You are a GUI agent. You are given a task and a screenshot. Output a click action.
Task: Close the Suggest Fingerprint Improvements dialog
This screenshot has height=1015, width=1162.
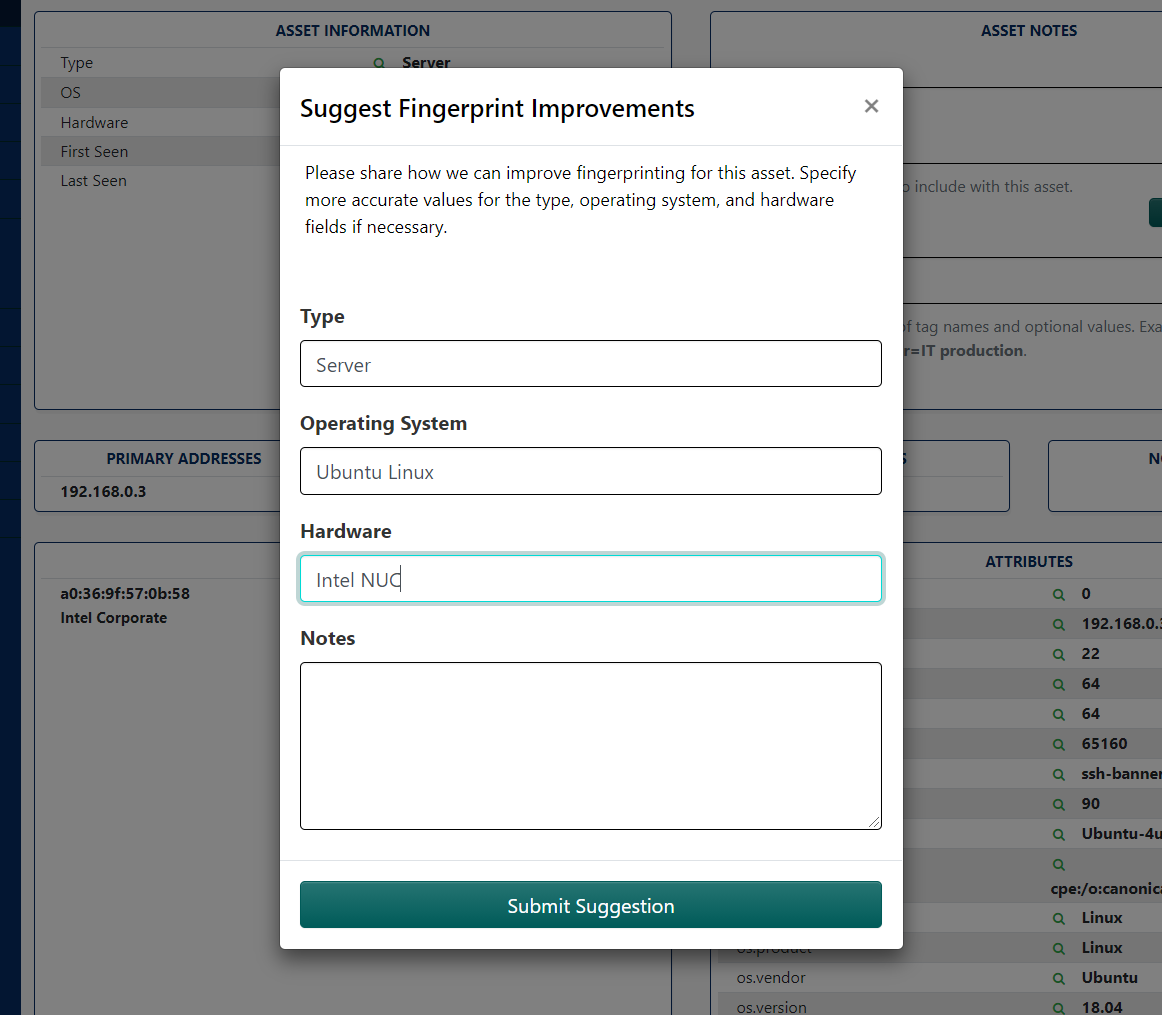871,106
